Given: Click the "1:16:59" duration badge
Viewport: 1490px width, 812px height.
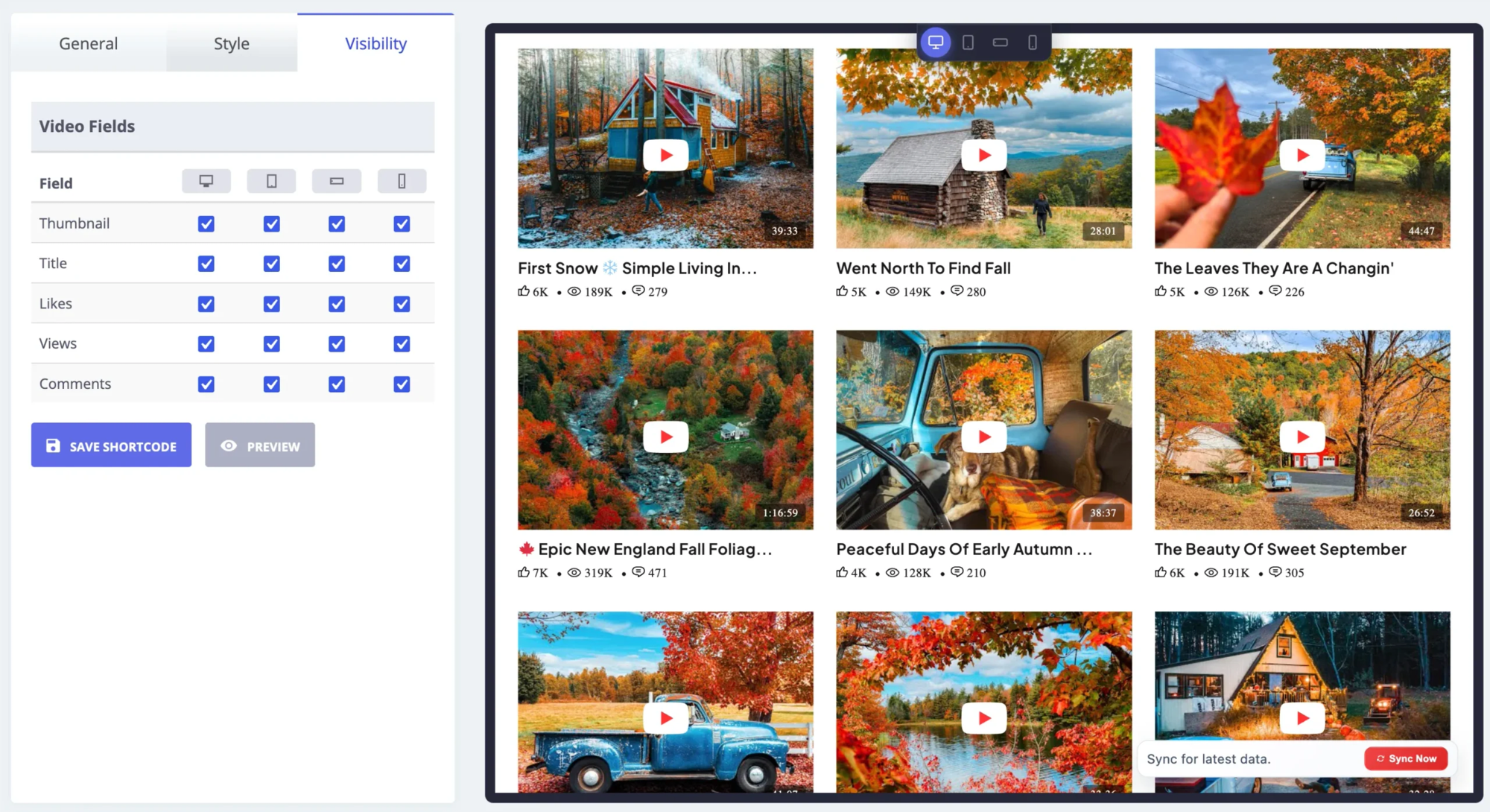Looking at the screenshot, I should coord(780,513).
